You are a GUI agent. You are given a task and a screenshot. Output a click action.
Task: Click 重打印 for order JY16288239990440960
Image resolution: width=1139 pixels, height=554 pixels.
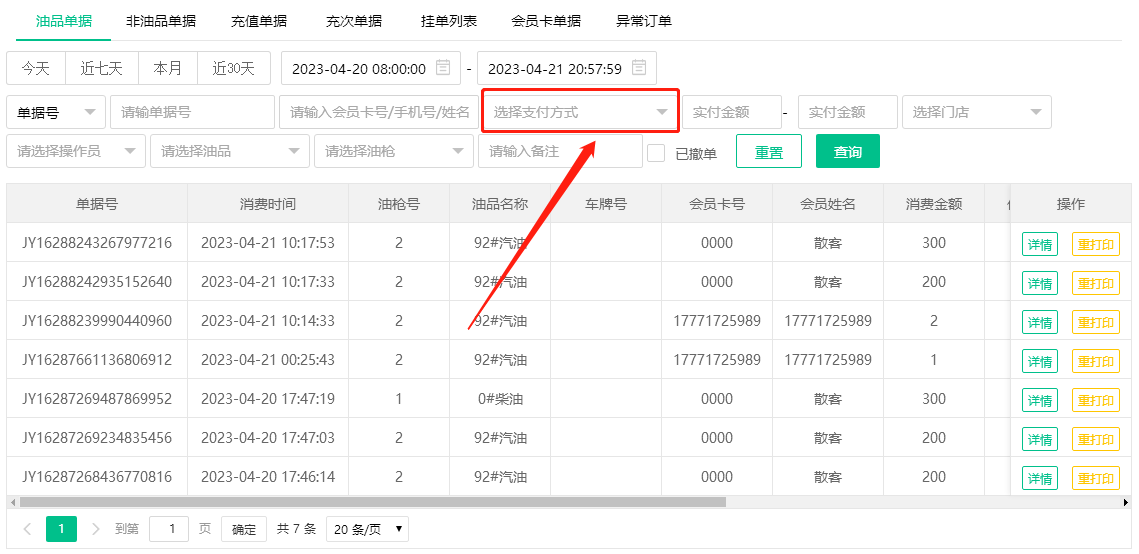(x=1096, y=322)
